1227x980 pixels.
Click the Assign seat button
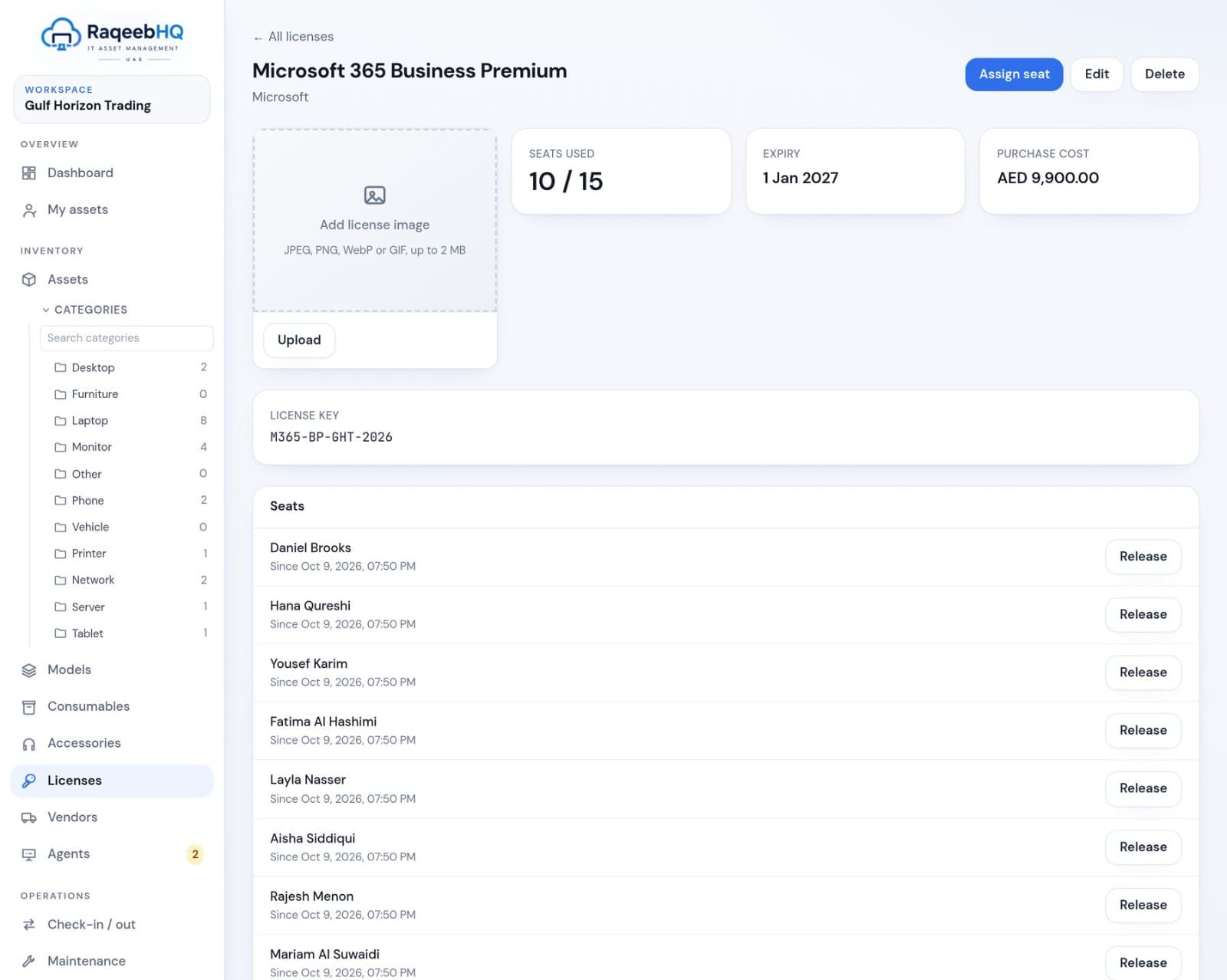click(x=1014, y=74)
